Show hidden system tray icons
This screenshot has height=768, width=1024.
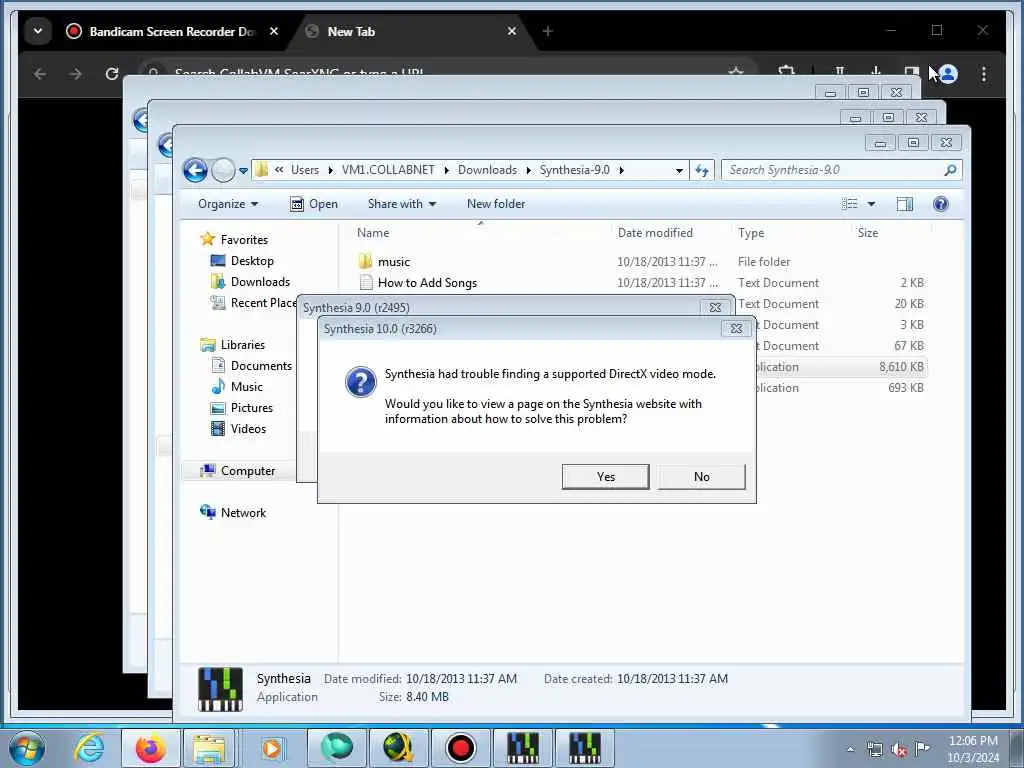click(x=850, y=749)
